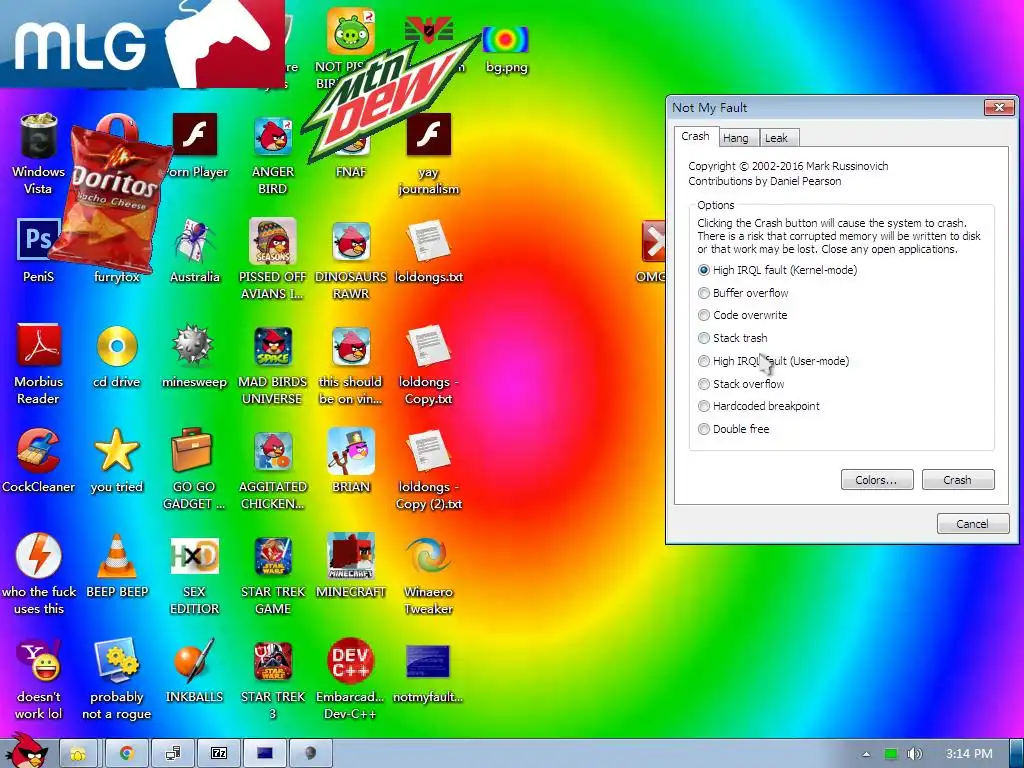The image size is (1024, 768).
Task: Open the ANGER BIRD desktop icon
Action: pyautogui.click(x=273, y=136)
